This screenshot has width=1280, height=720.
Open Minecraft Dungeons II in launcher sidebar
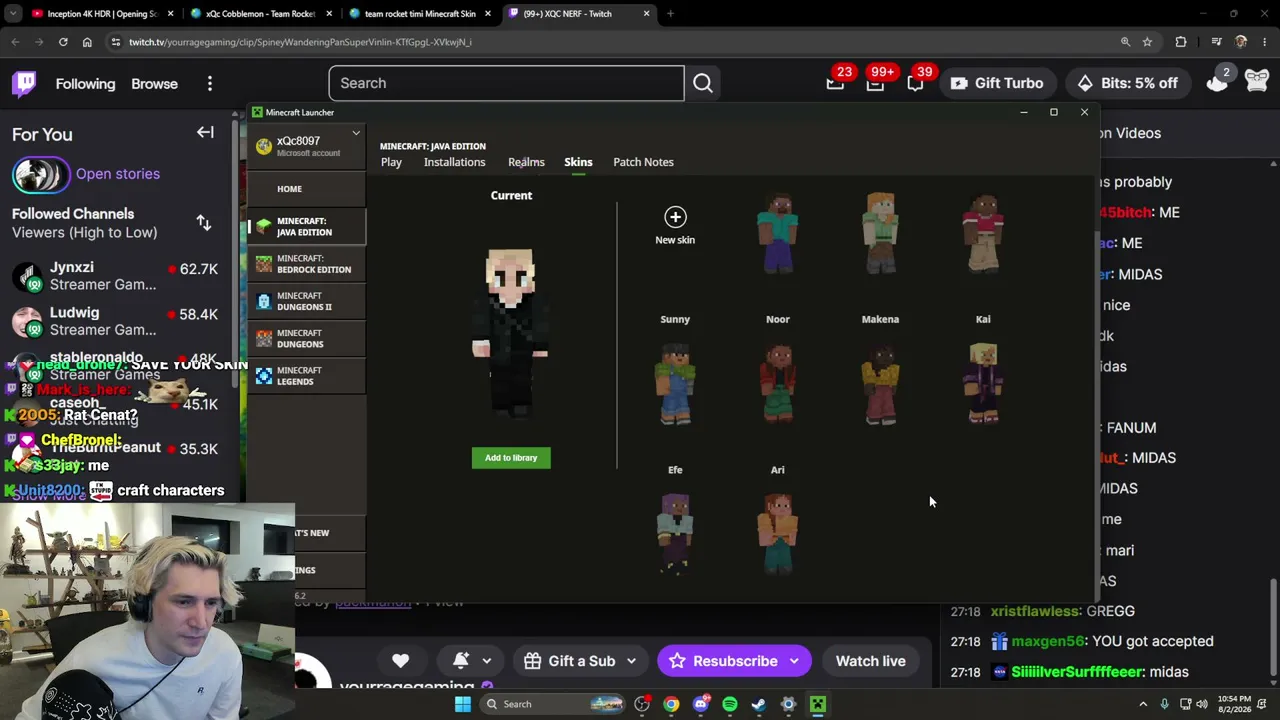[306, 301]
